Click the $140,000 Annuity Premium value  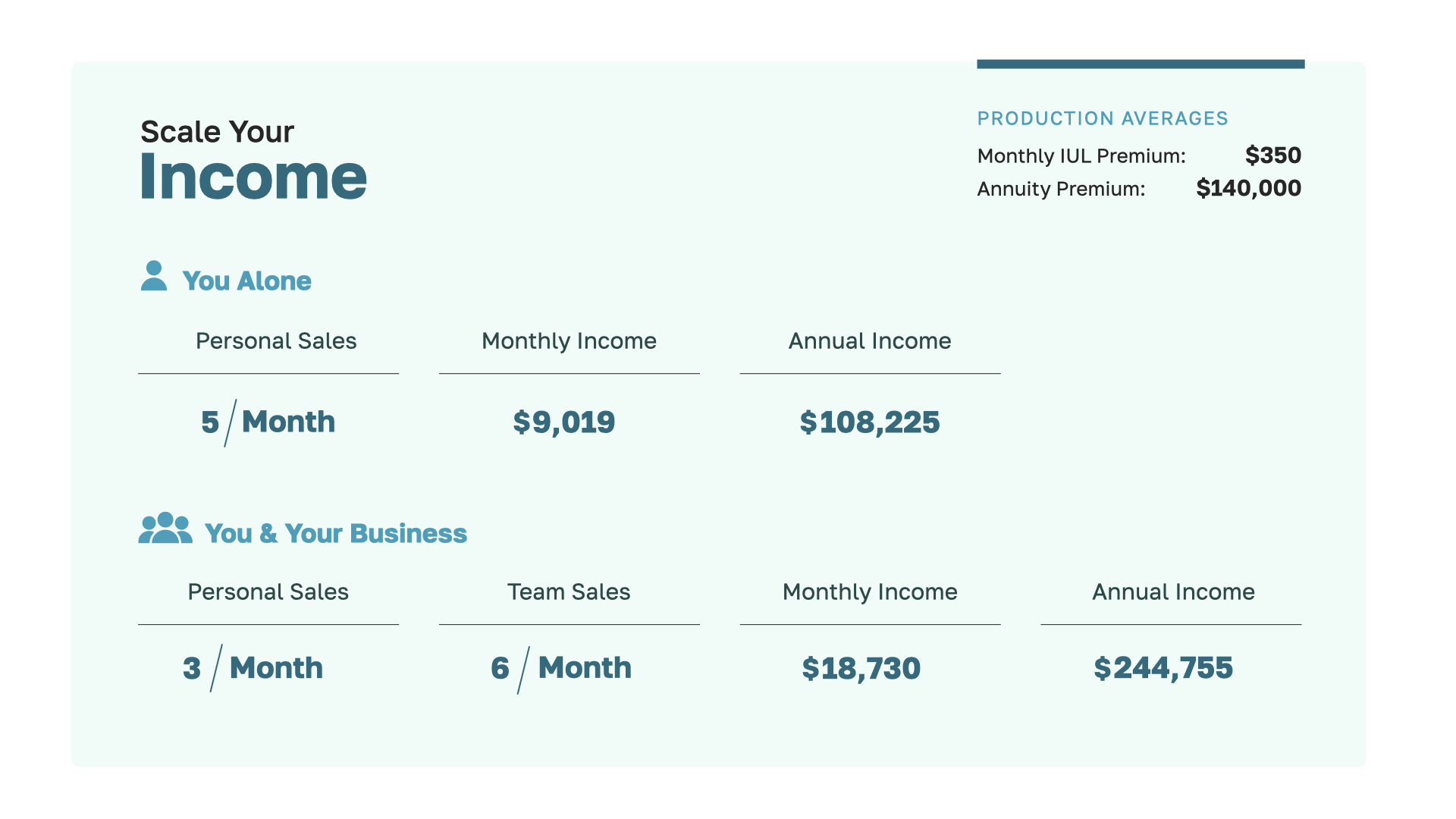tap(1248, 188)
